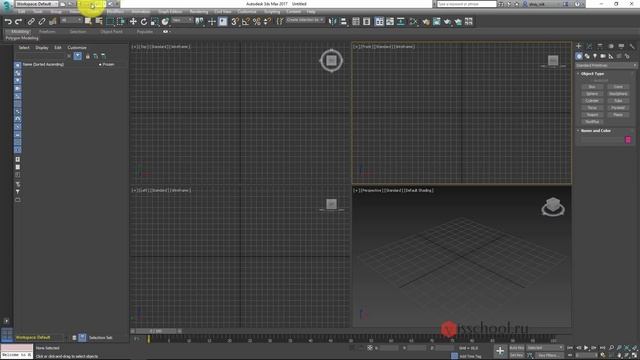This screenshot has height=360, width=640.
Task: Click the Sphere primitive button
Action: coord(592,94)
